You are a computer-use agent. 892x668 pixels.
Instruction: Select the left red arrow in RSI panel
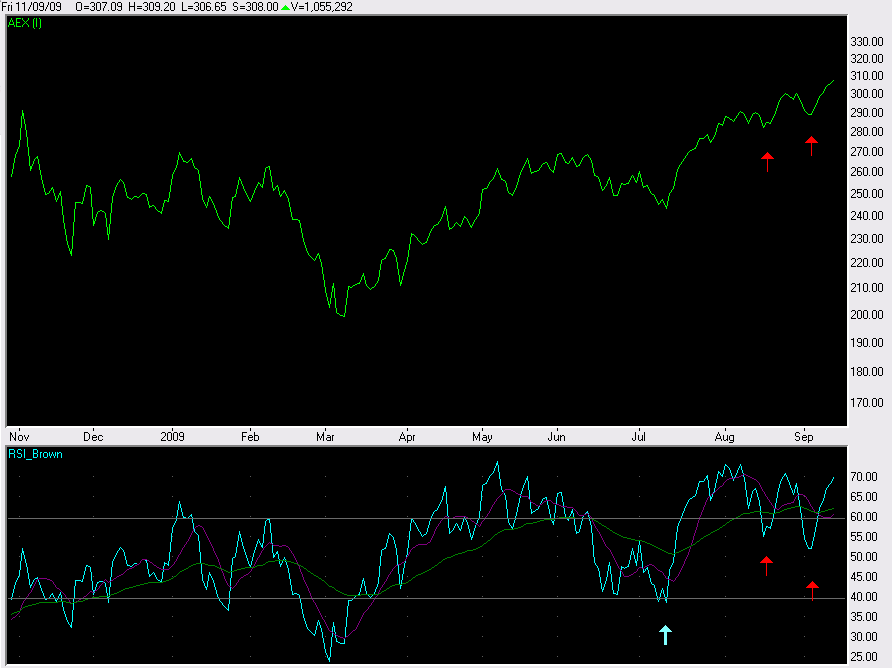point(766,565)
